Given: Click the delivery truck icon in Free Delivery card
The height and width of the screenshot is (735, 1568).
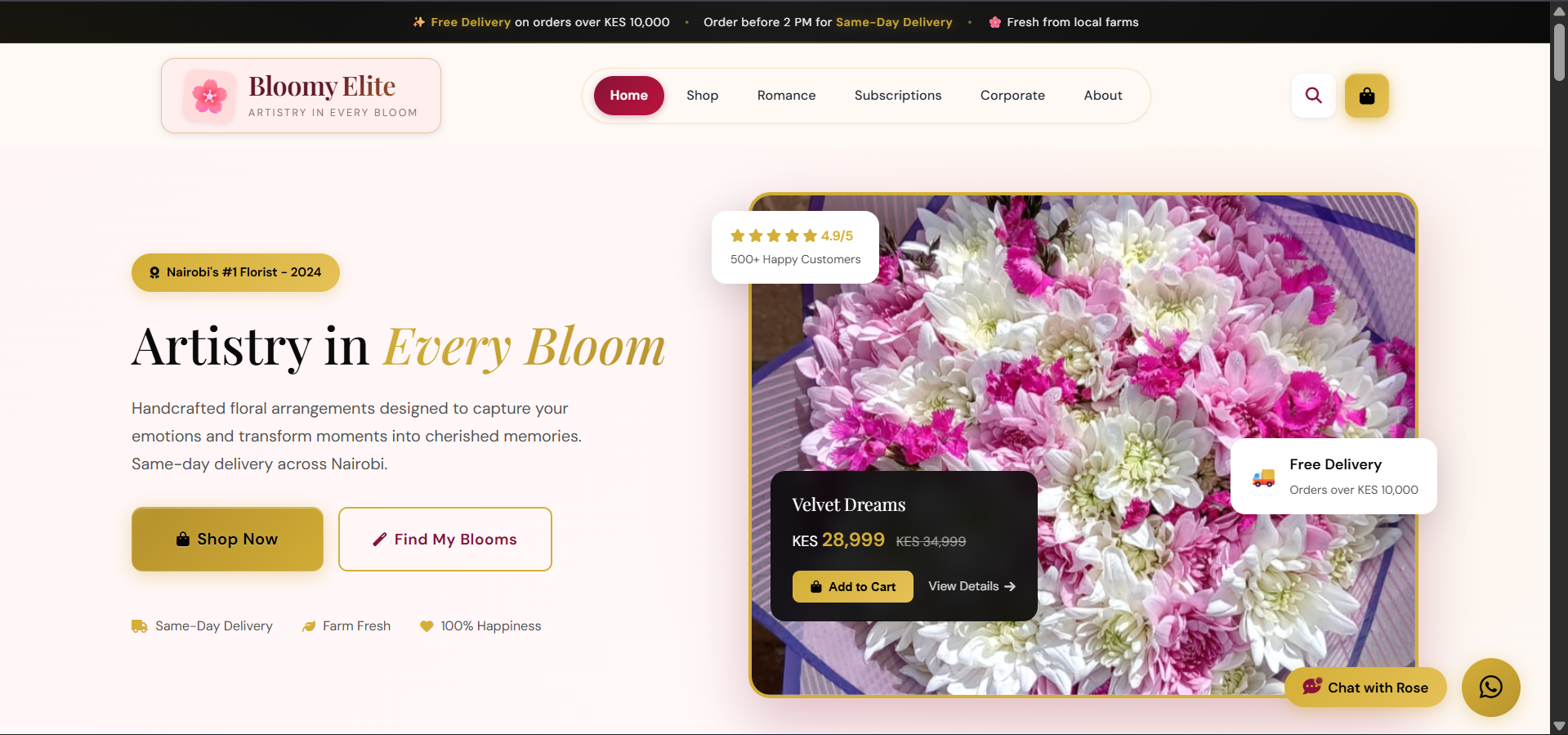Looking at the screenshot, I should point(1263,477).
